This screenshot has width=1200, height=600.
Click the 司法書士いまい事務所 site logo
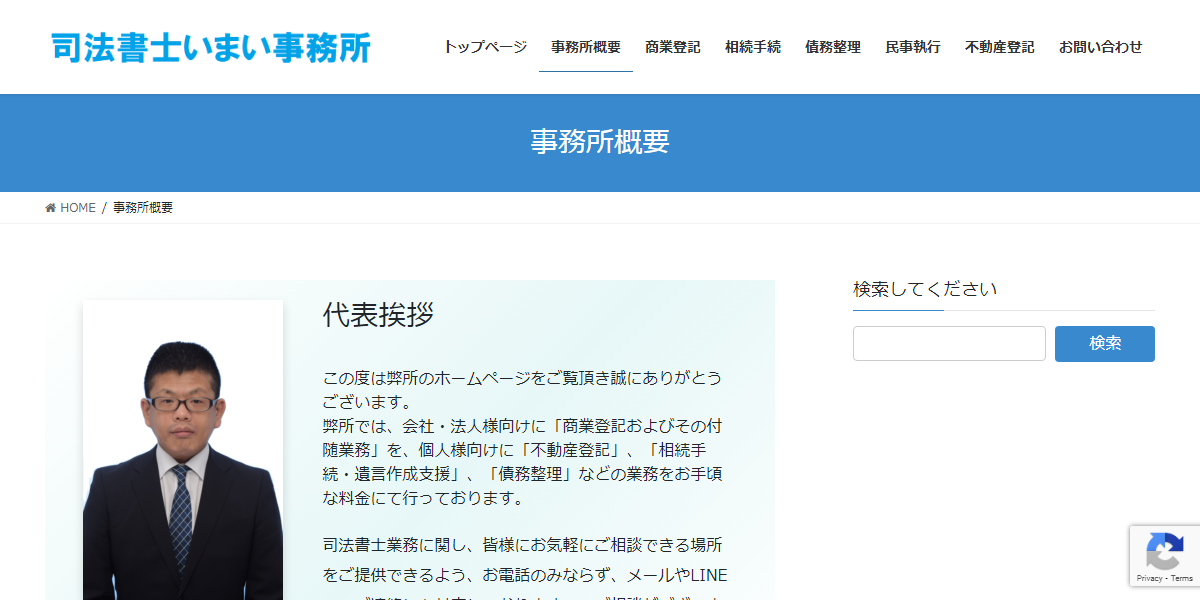(210, 46)
